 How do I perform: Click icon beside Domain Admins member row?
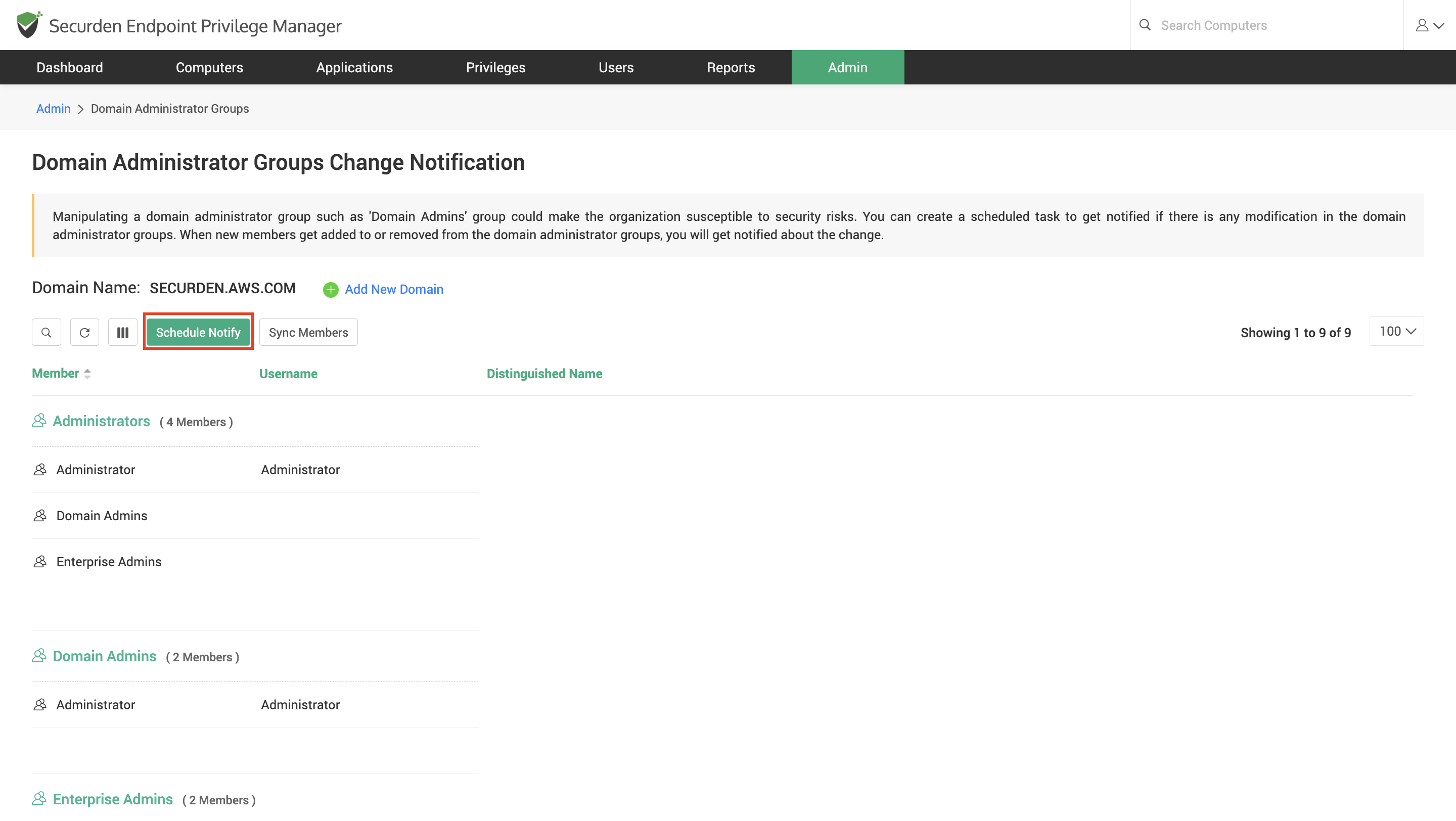(x=40, y=515)
